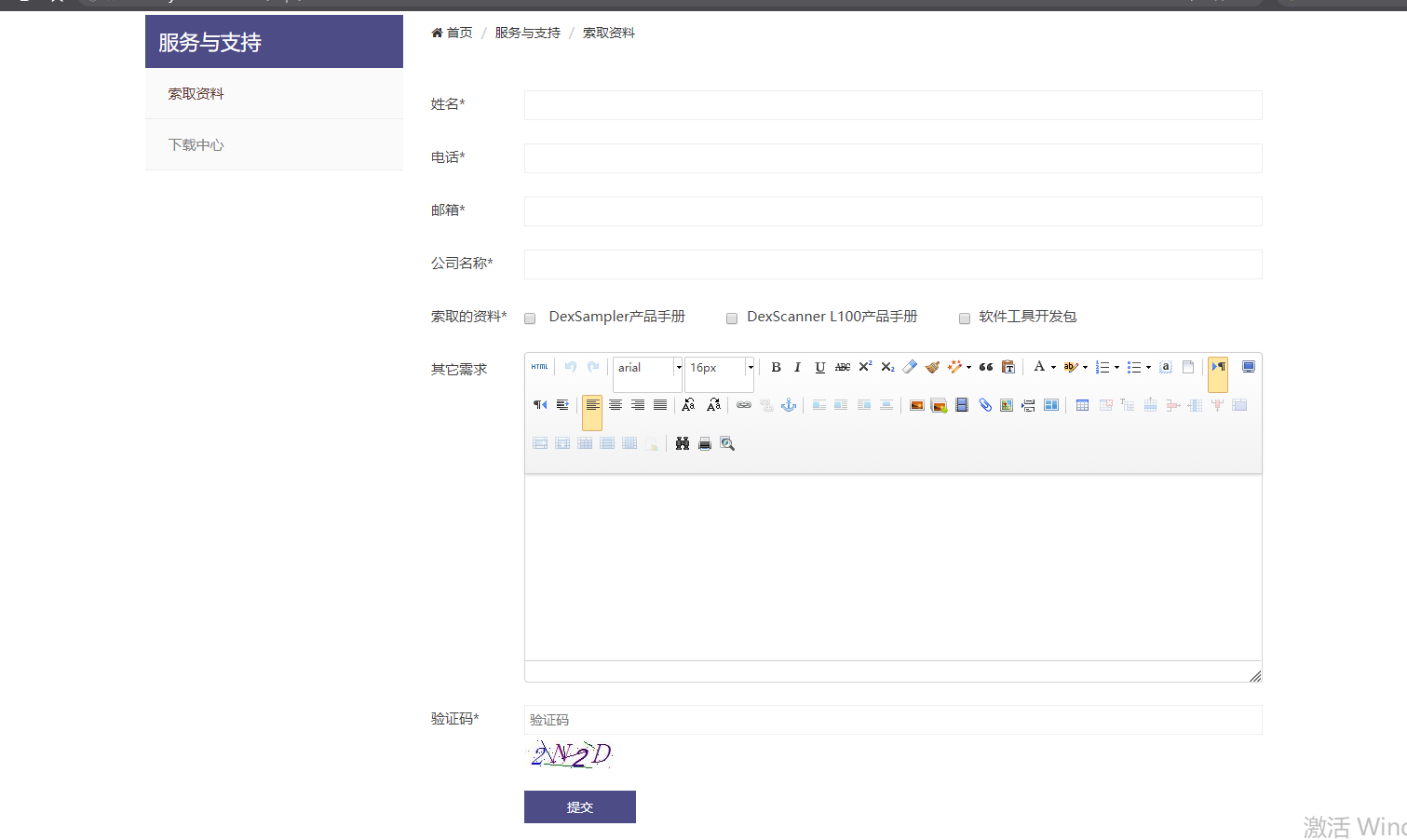Apply strikethrough ABC formatting

(x=842, y=367)
